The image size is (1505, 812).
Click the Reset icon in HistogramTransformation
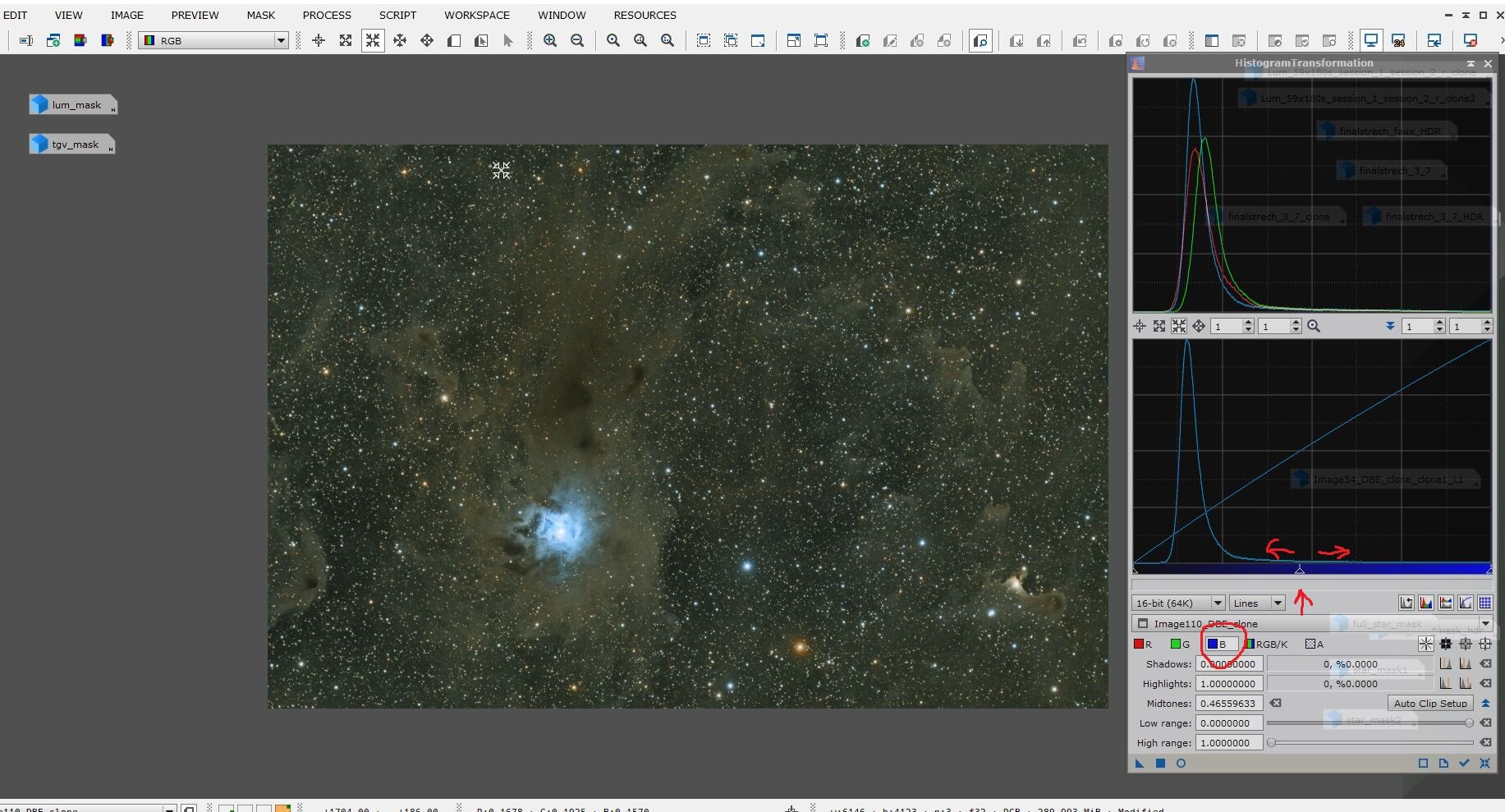[1484, 763]
